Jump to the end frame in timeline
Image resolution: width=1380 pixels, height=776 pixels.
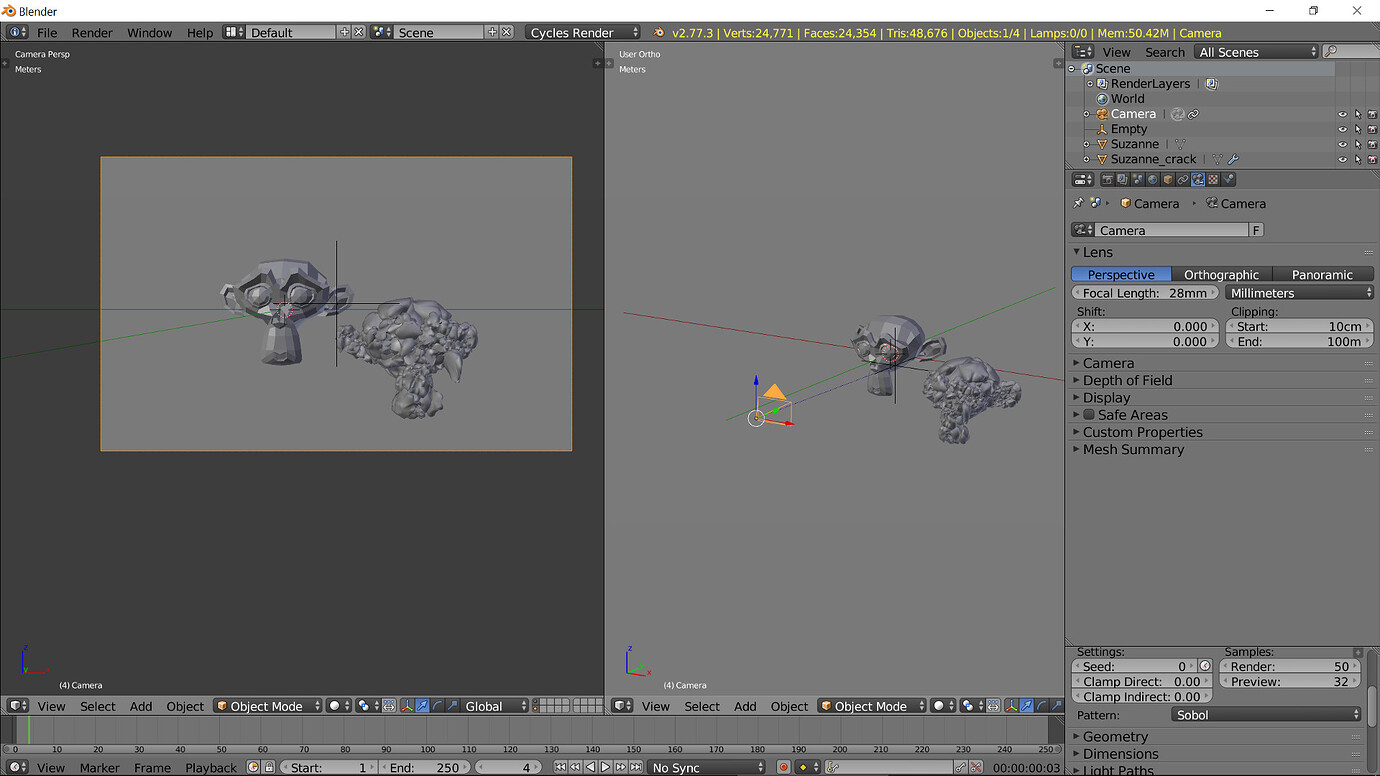point(636,767)
